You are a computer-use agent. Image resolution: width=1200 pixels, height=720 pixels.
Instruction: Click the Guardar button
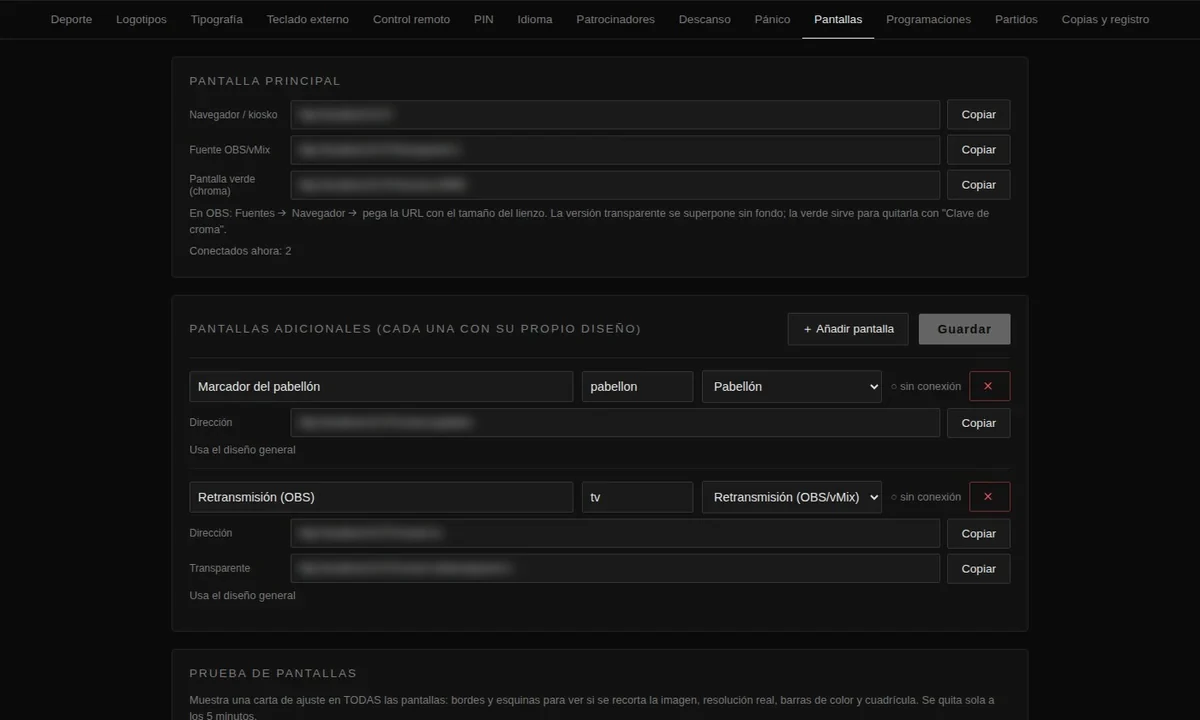(964, 329)
